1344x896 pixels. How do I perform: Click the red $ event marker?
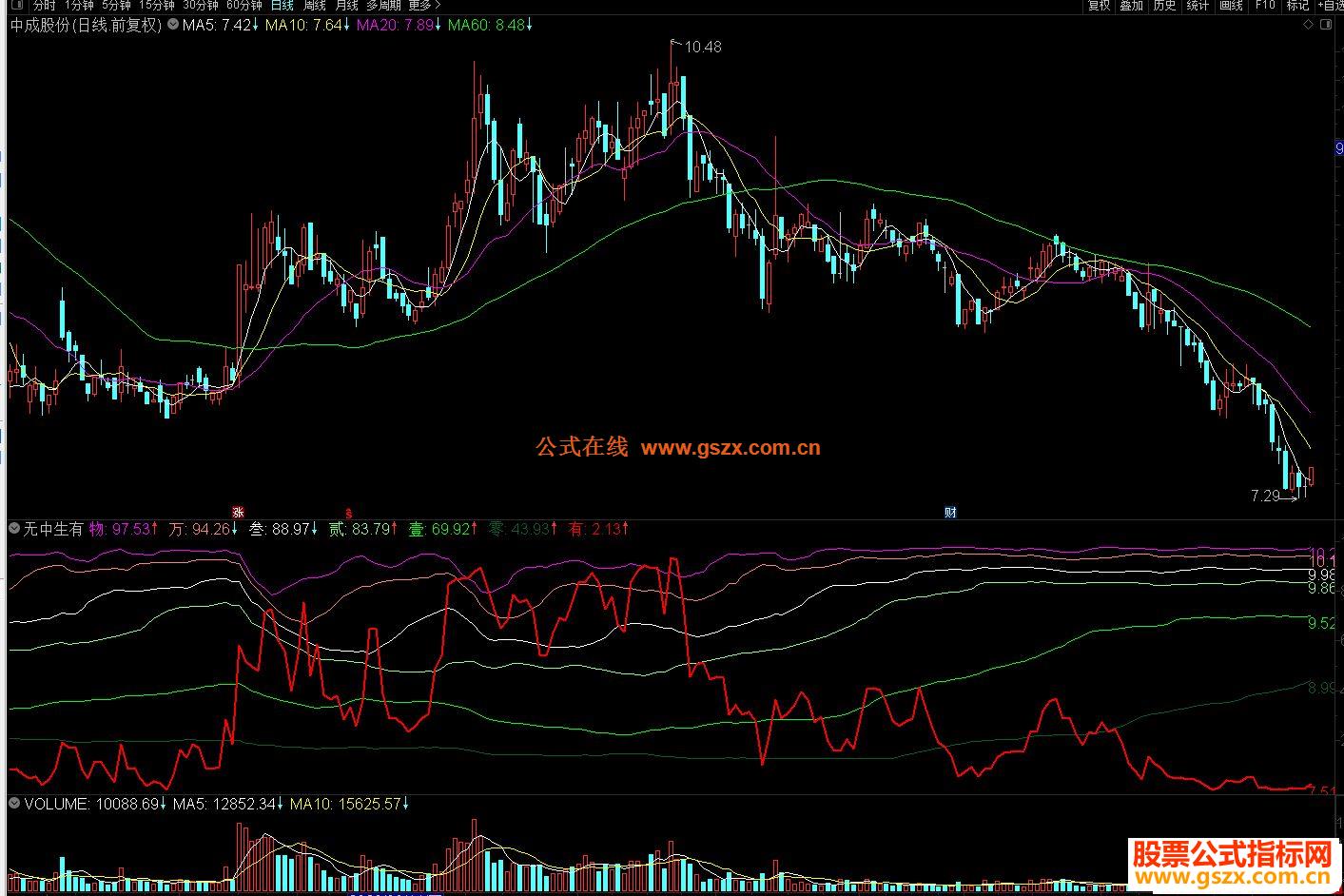point(349,512)
